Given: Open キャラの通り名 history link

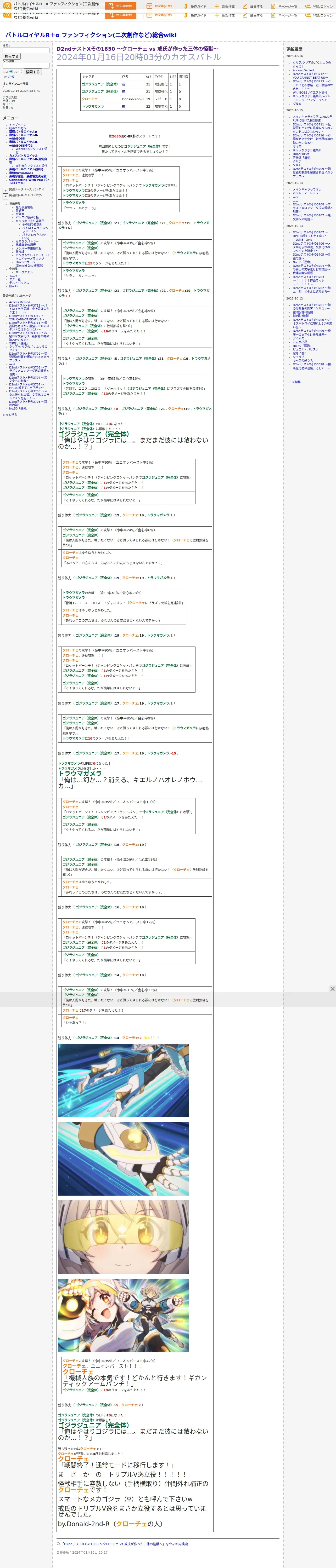Looking at the screenshot, I should pos(303,360).
